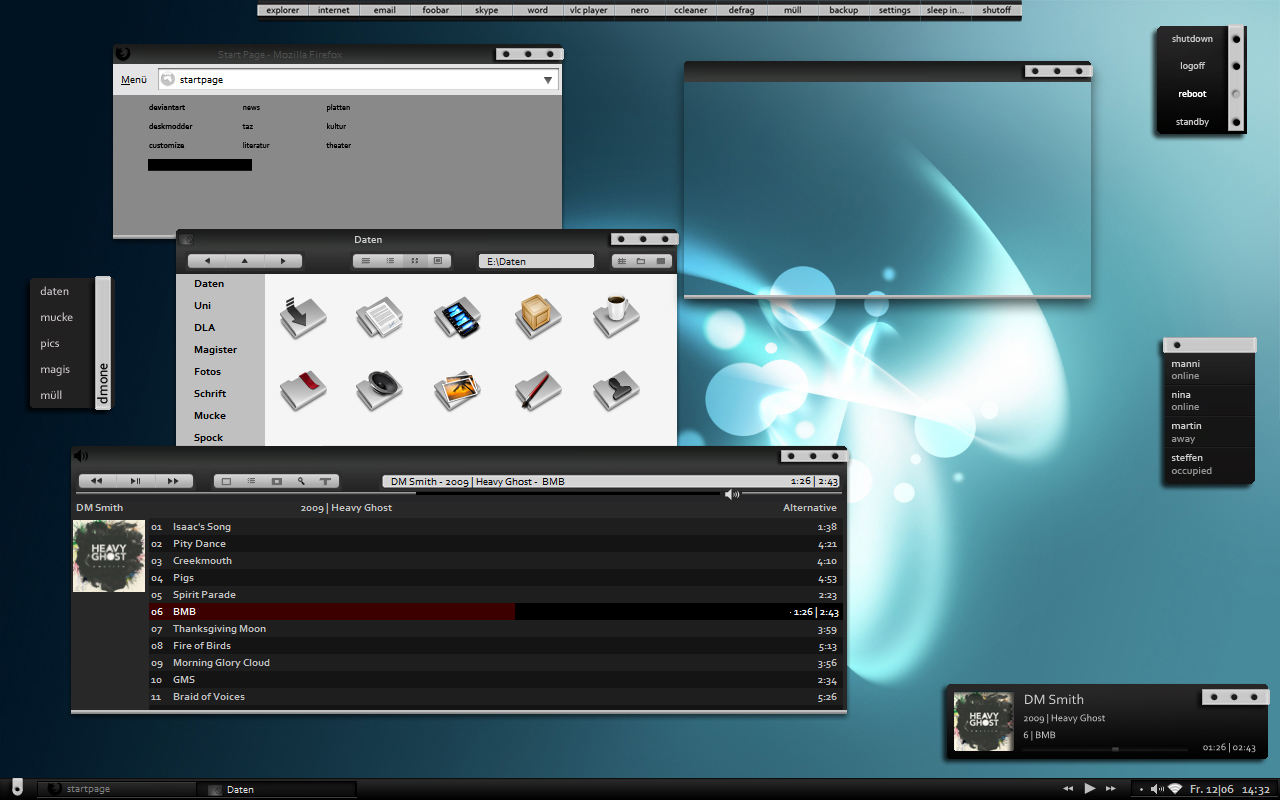Open contact nina in the buddy list
Image resolution: width=1280 pixels, height=800 pixels.
1208,401
